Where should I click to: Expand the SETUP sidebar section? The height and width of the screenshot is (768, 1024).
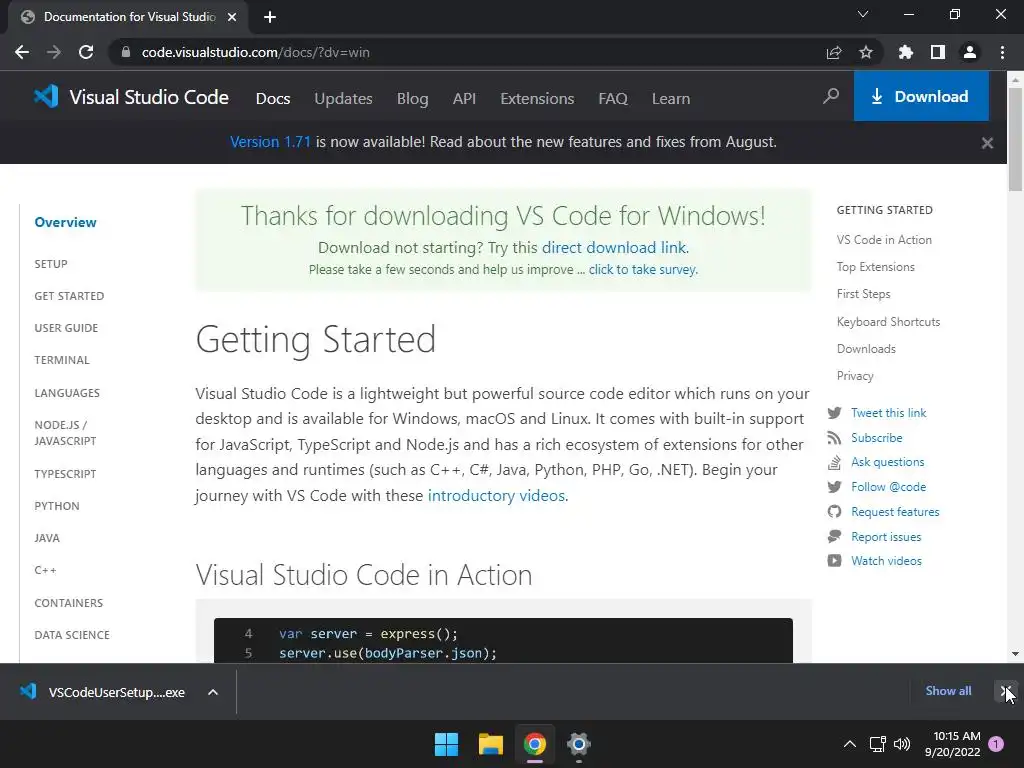click(51, 264)
